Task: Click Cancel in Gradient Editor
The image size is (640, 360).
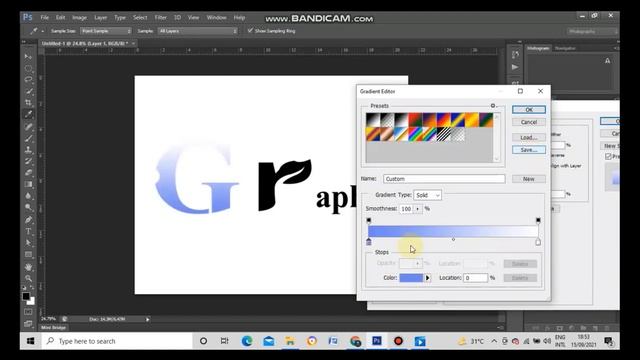Action: pyautogui.click(x=529, y=122)
